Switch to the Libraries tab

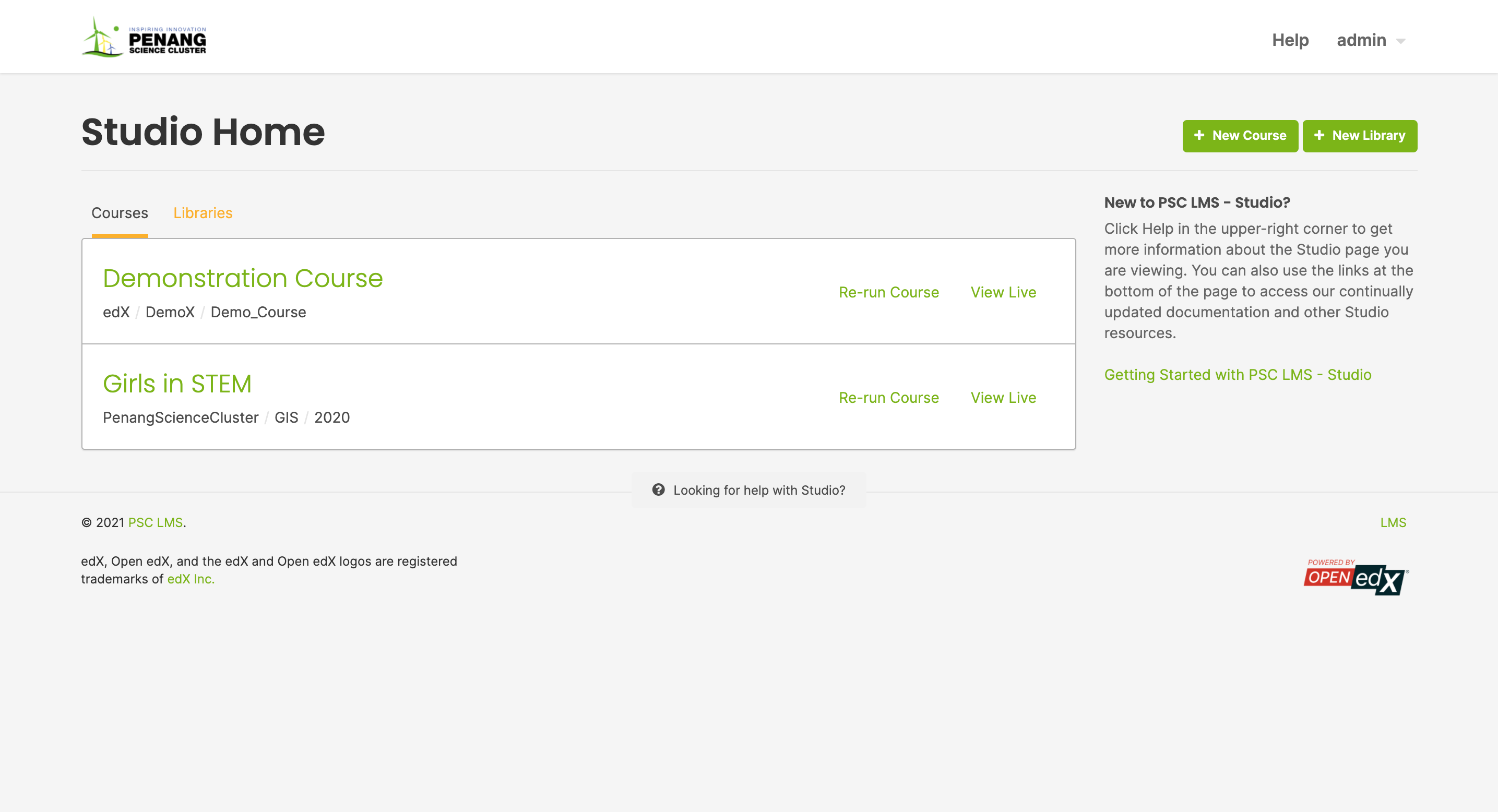[203, 213]
